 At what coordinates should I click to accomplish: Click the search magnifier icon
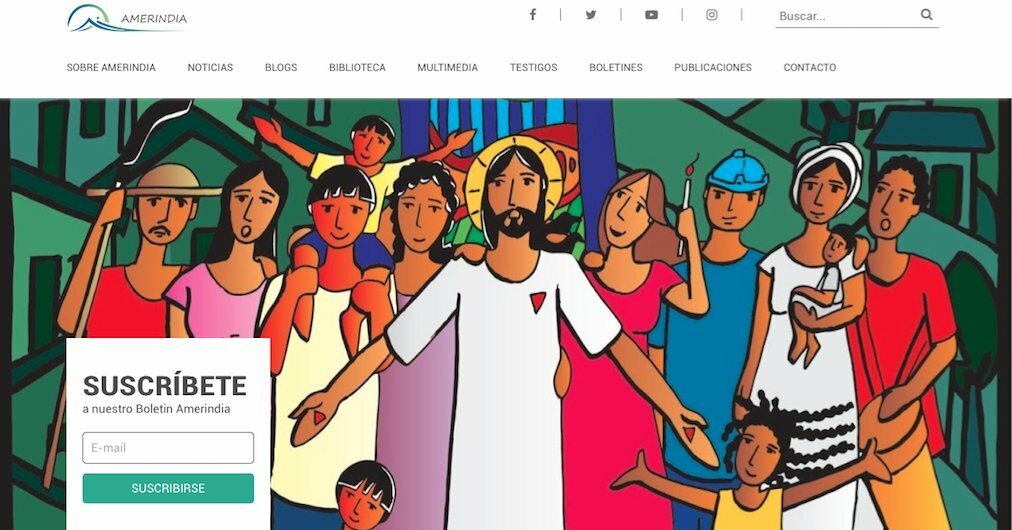(926, 14)
